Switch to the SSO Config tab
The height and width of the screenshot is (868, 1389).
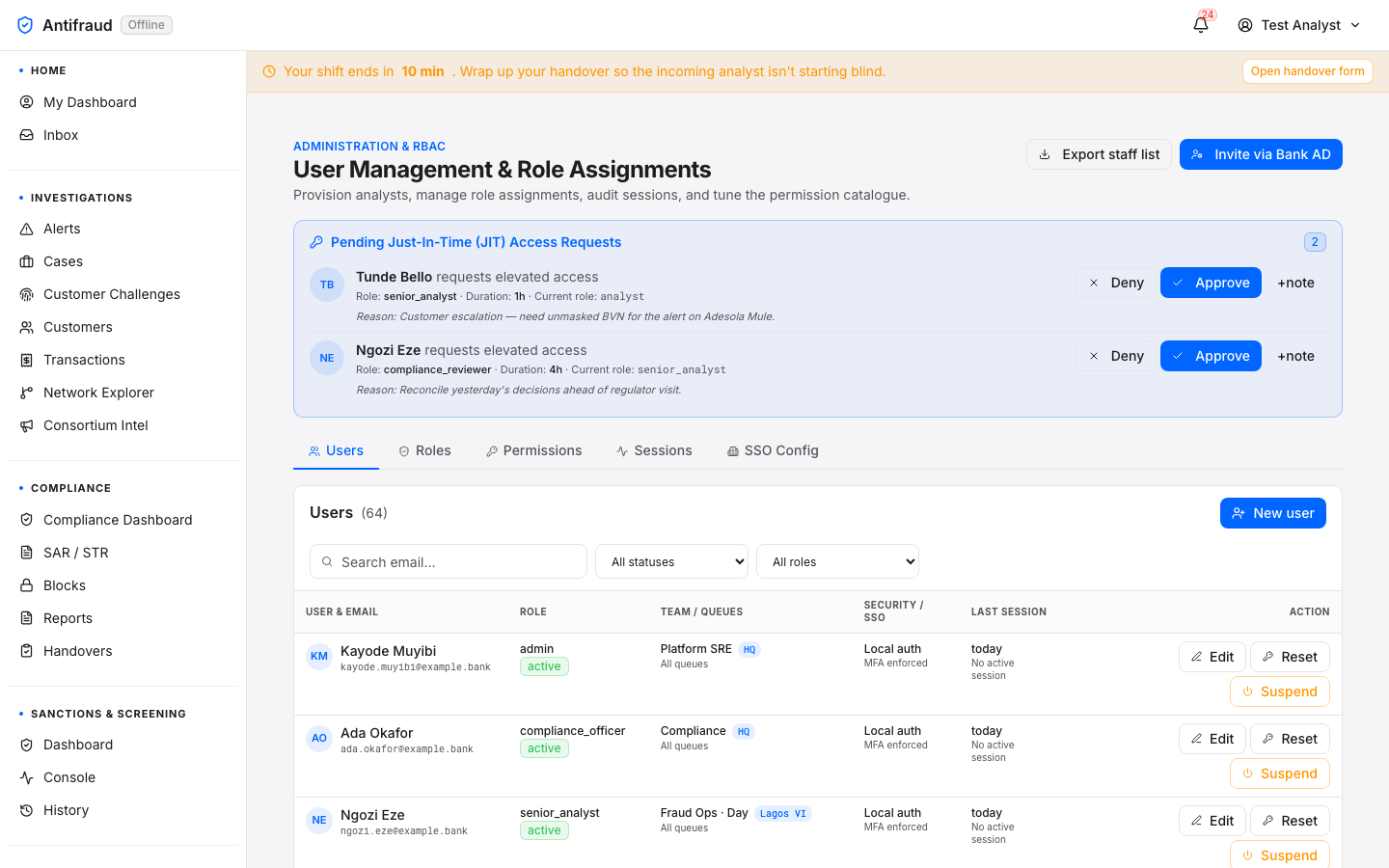[x=773, y=450]
